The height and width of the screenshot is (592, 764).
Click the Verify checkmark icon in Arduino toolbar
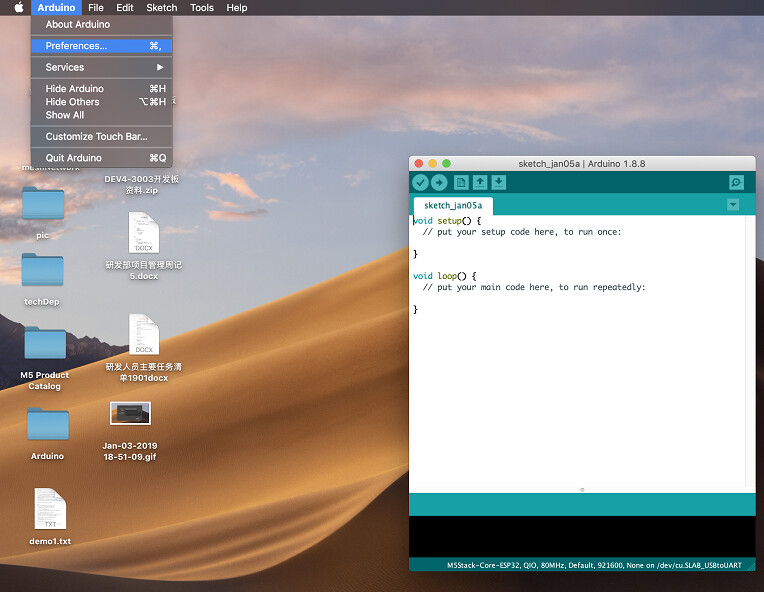click(420, 183)
